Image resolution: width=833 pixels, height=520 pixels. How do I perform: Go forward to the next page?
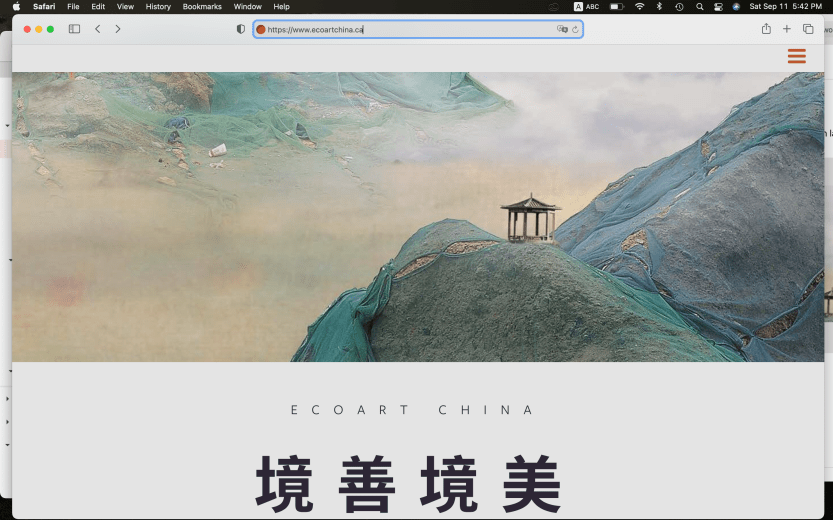pos(118,29)
